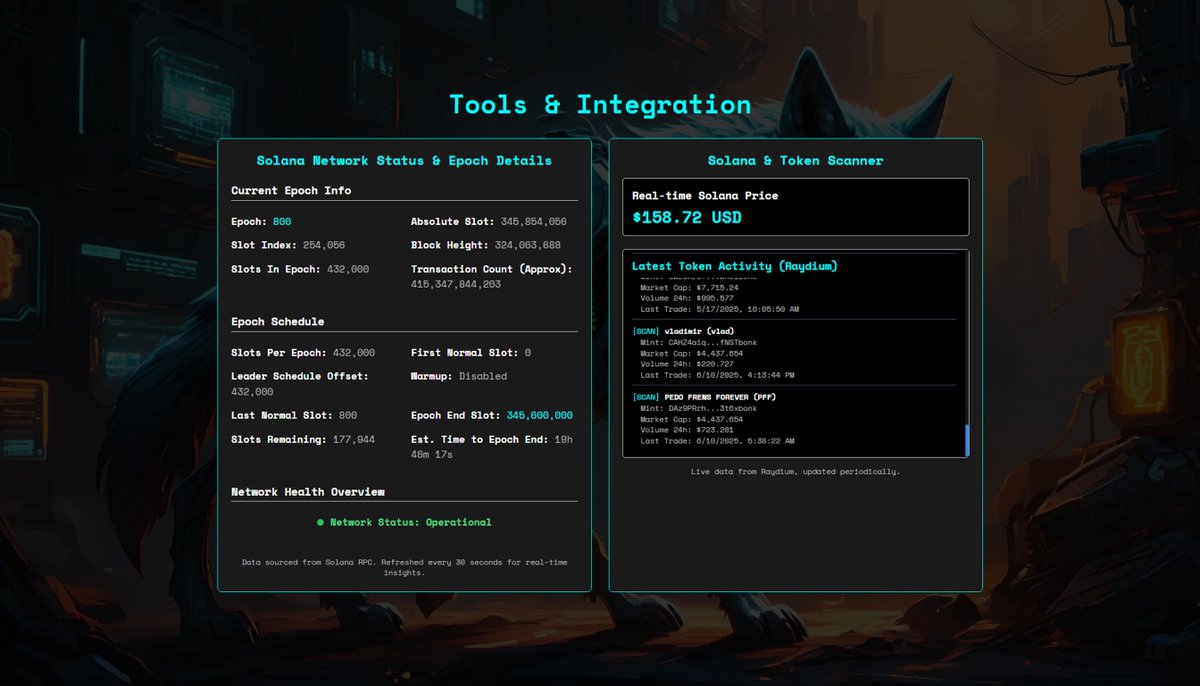Click the Slots Per Epoch value
Image resolution: width=1200 pixels, height=686 pixels.
click(x=353, y=353)
